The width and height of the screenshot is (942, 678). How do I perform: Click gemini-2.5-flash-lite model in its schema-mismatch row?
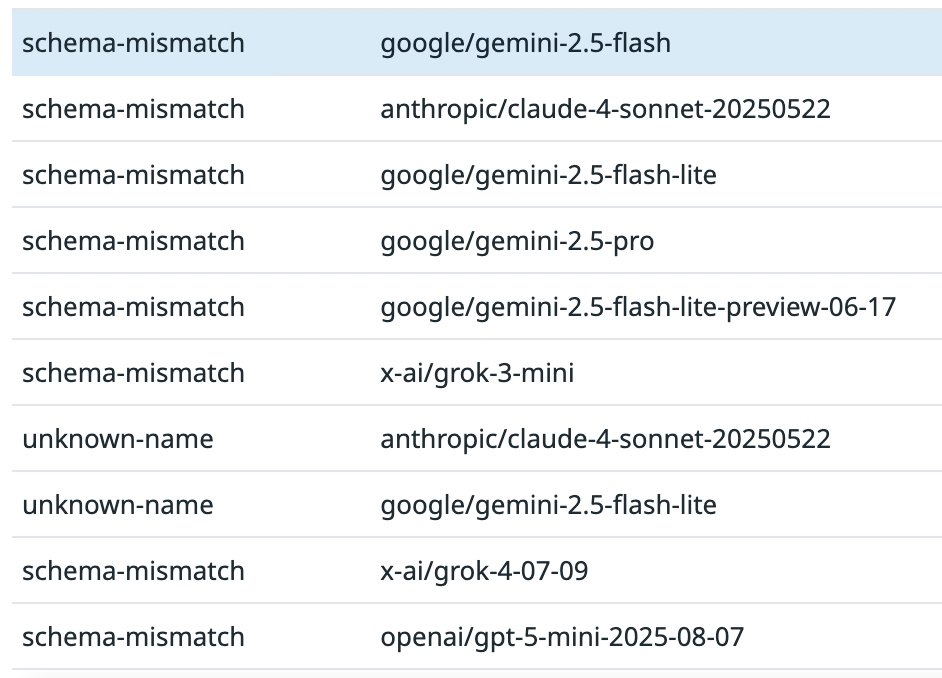(x=548, y=174)
